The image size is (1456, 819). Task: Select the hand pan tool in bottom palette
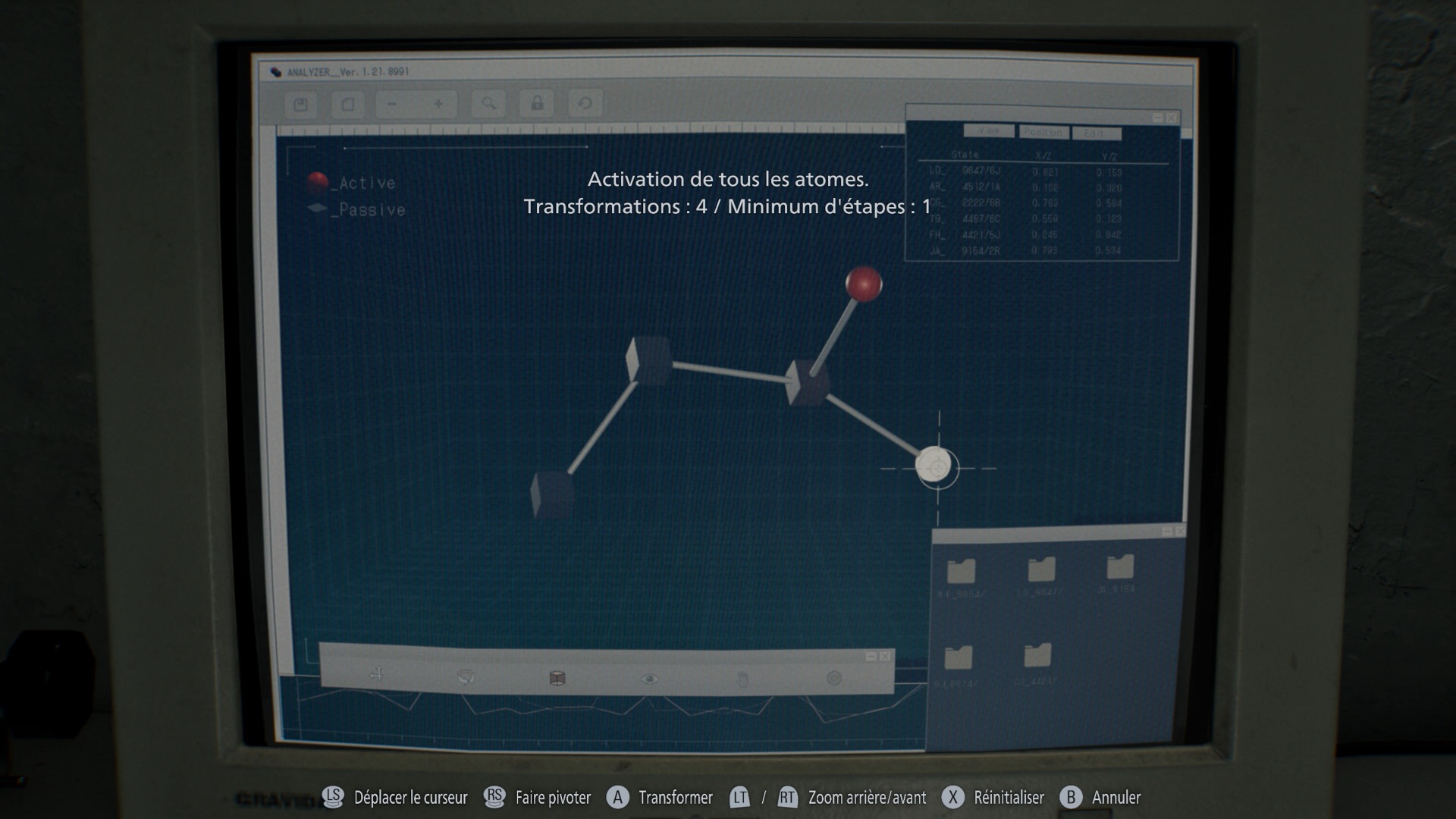click(742, 679)
